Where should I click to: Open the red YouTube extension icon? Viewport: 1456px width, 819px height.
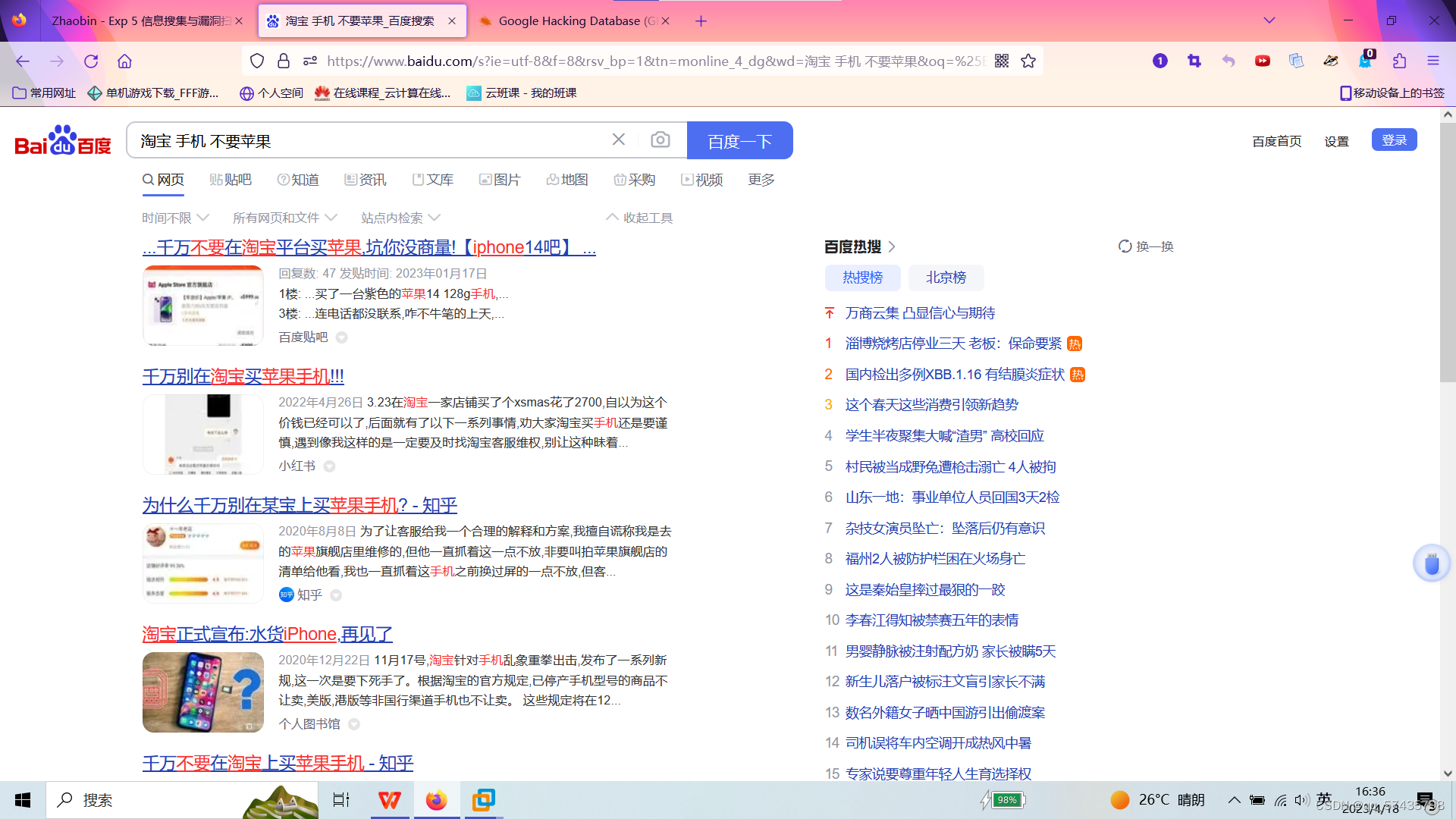point(1263,61)
